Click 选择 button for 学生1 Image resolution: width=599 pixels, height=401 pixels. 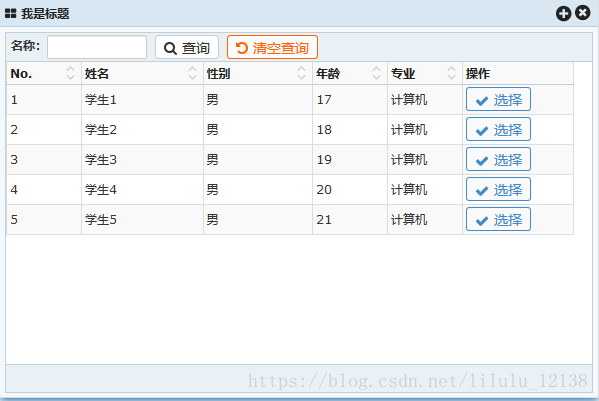click(498, 99)
